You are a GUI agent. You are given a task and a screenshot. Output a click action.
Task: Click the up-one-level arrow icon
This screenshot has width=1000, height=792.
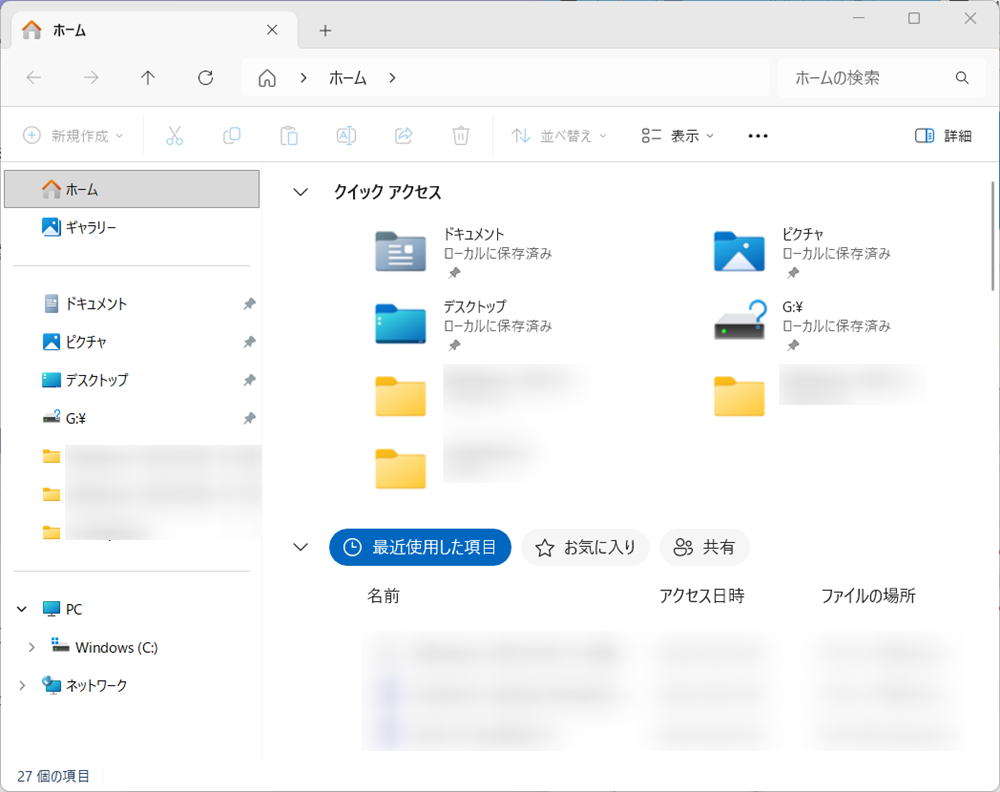[x=147, y=77]
